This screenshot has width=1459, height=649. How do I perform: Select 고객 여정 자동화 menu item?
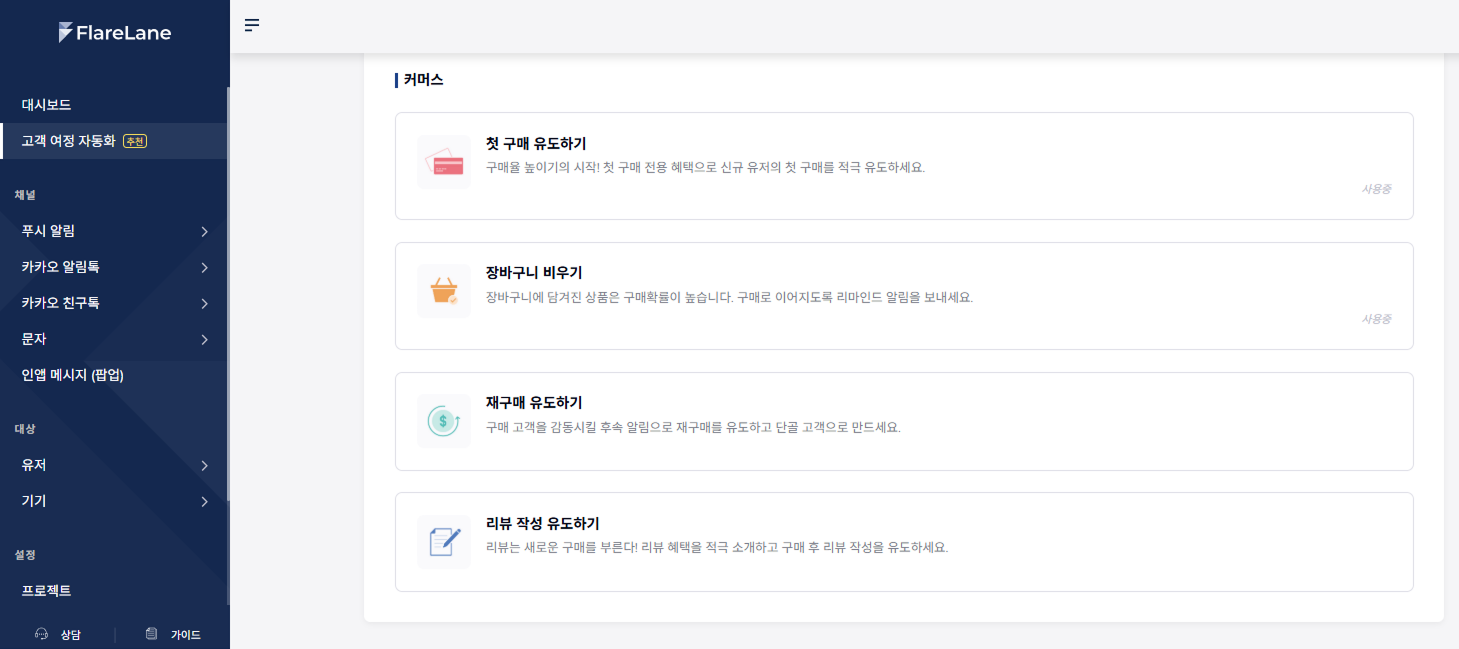click(x=114, y=141)
